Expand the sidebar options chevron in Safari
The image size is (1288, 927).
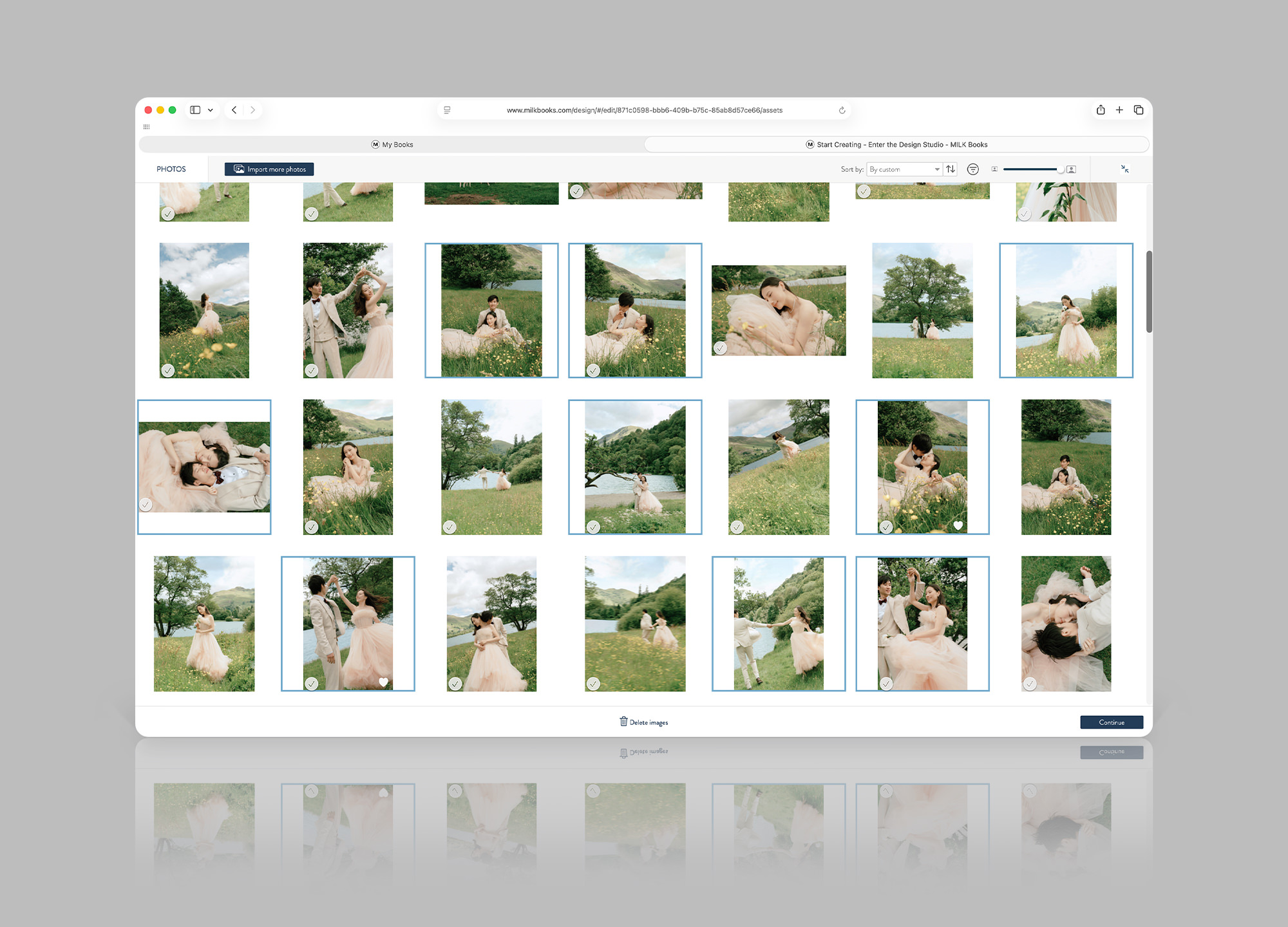pos(210,110)
